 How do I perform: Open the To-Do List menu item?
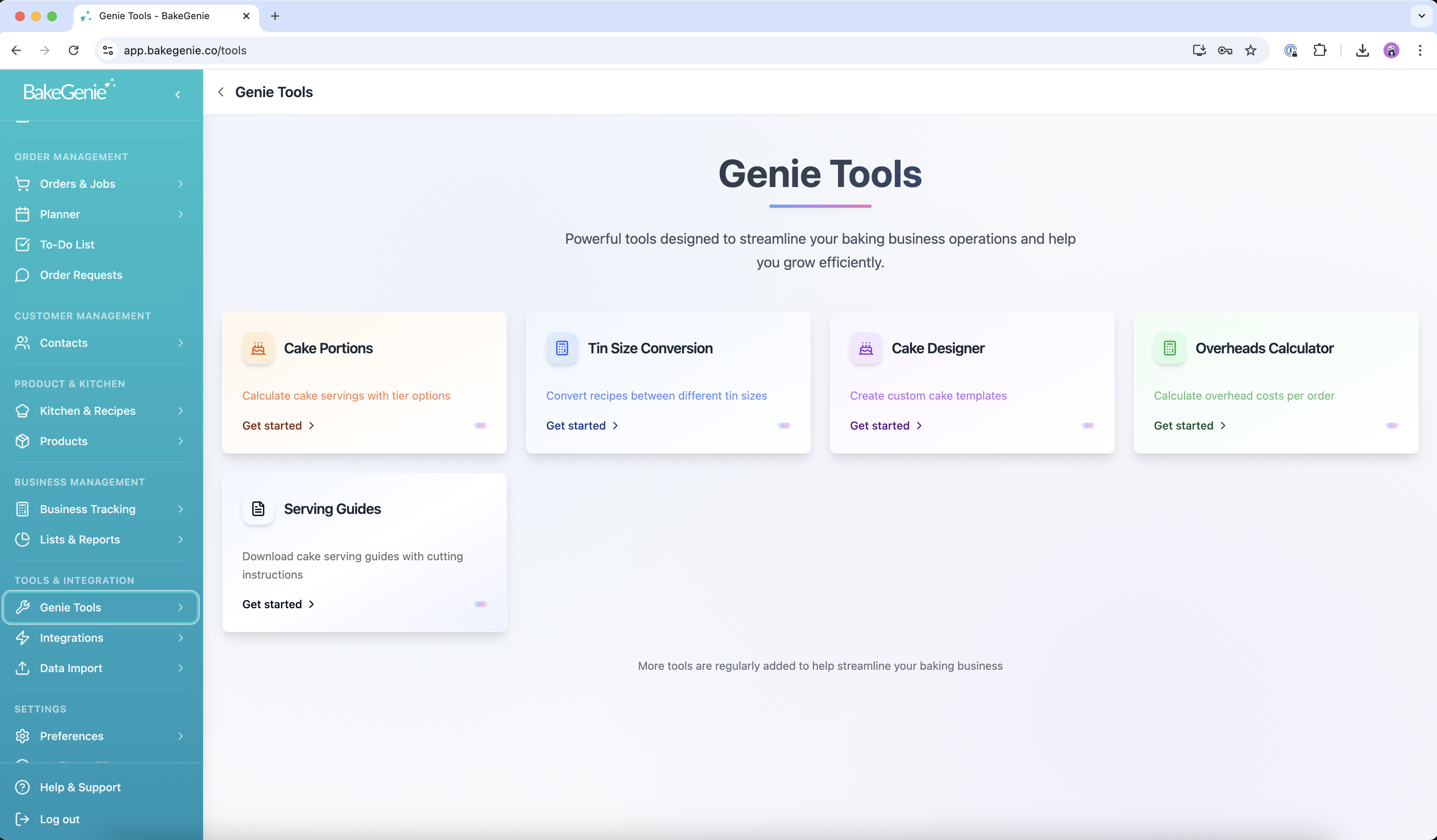(67, 245)
